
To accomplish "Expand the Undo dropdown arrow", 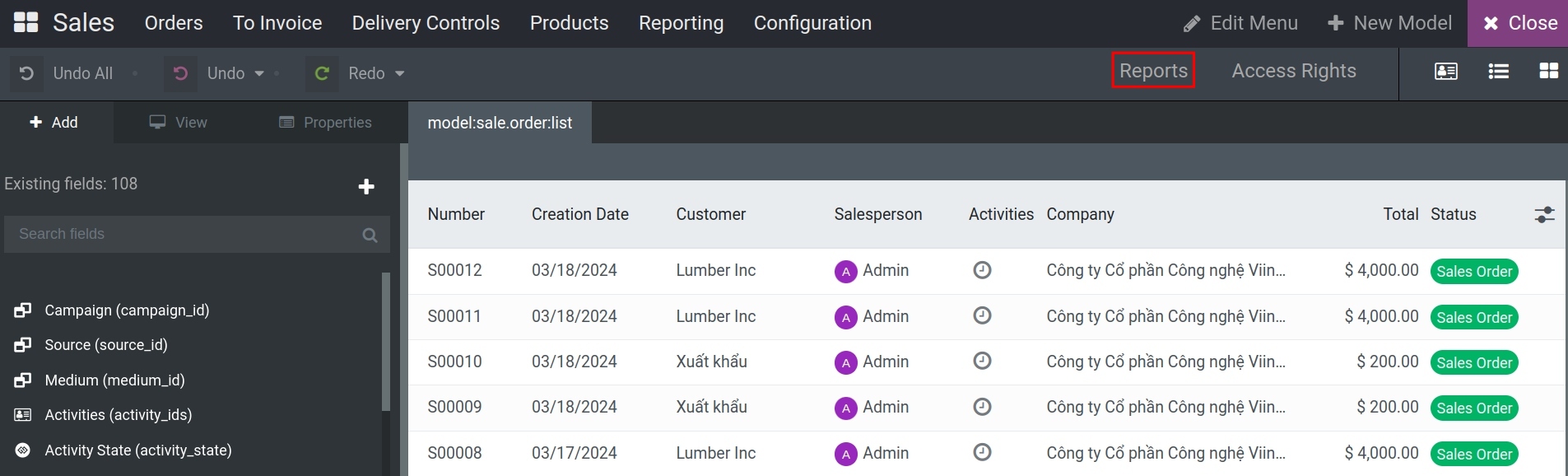I will pos(259,74).
